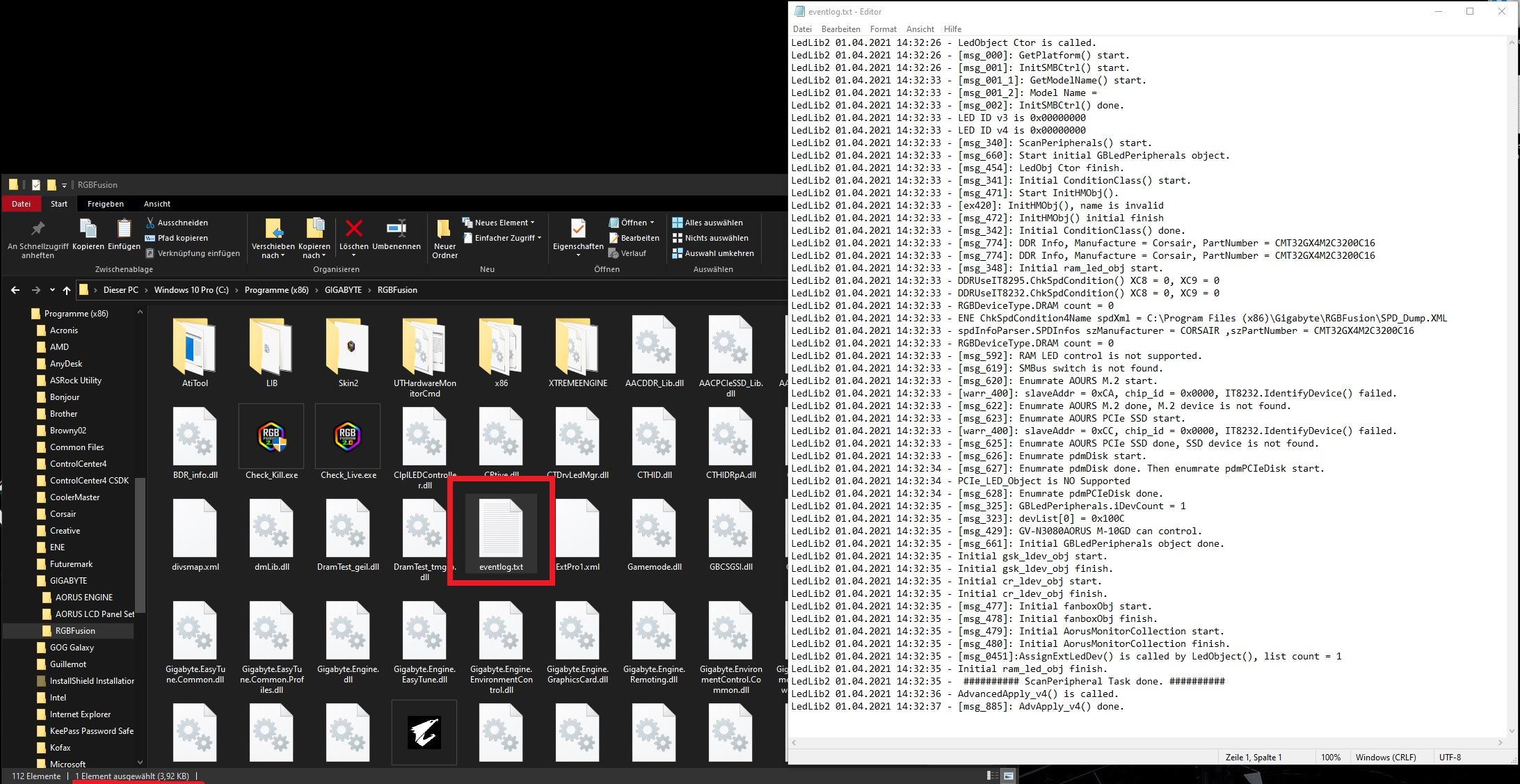Screen dimensions: 1520x784
Task: Open the Skin2 folder
Action: (349, 352)
